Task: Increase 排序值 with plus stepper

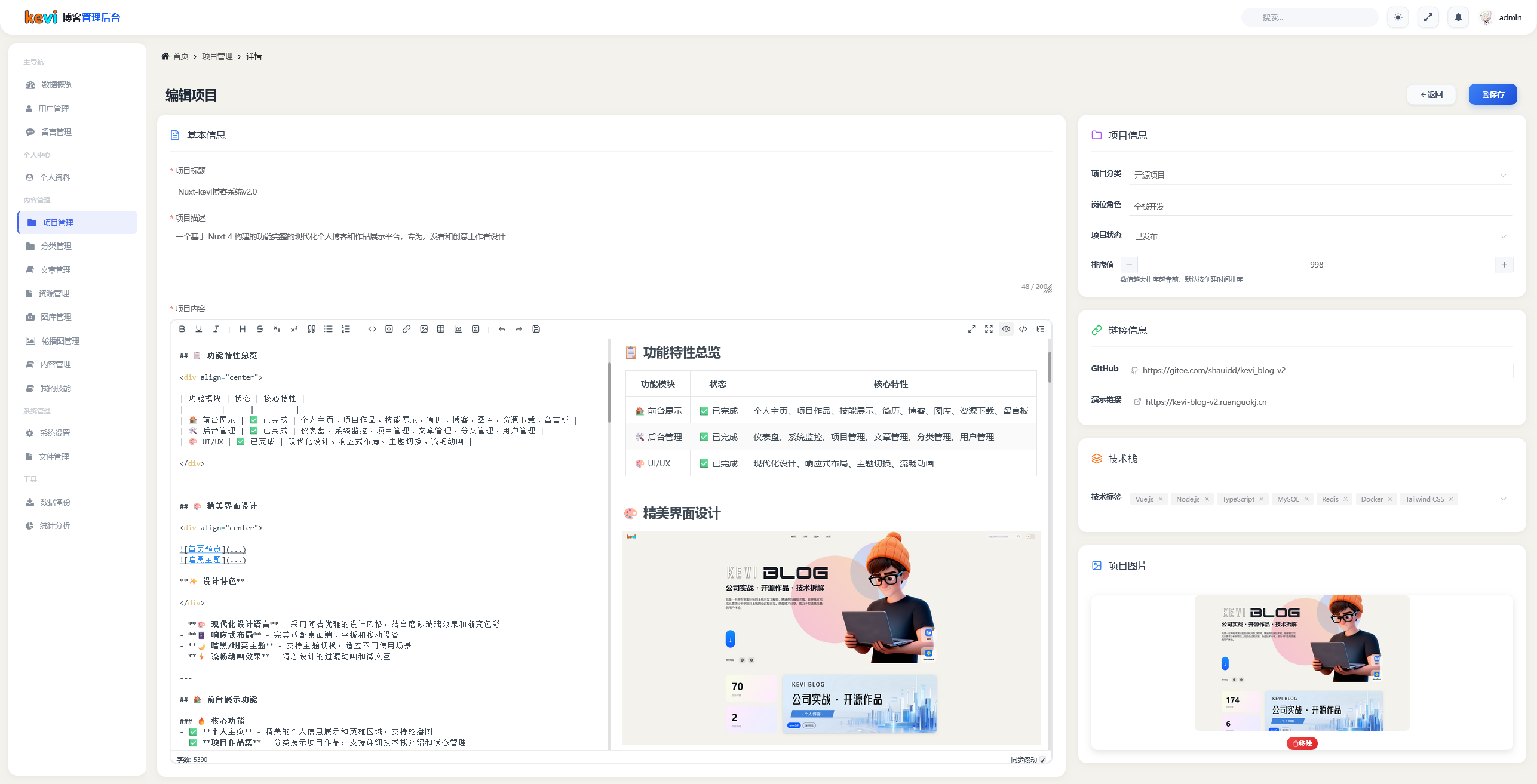Action: (1504, 265)
